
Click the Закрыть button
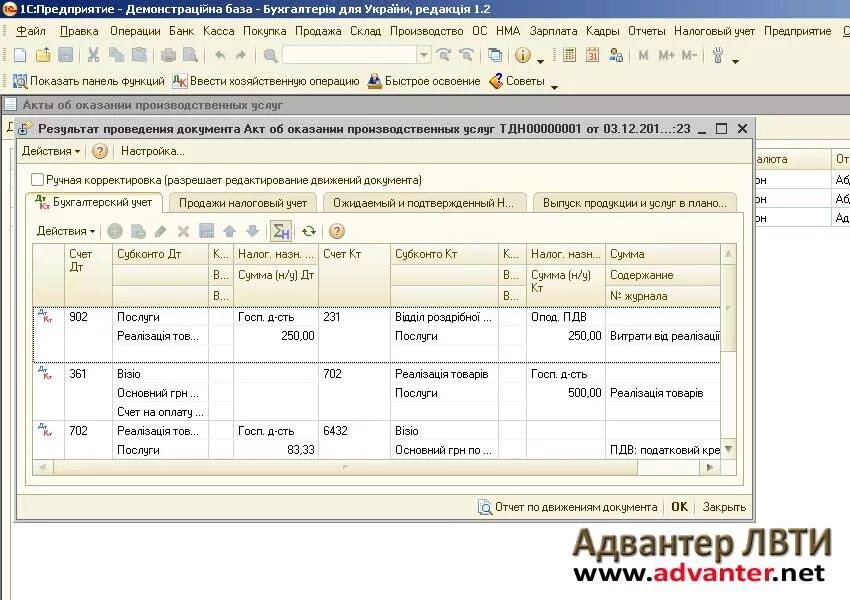click(724, 507)
